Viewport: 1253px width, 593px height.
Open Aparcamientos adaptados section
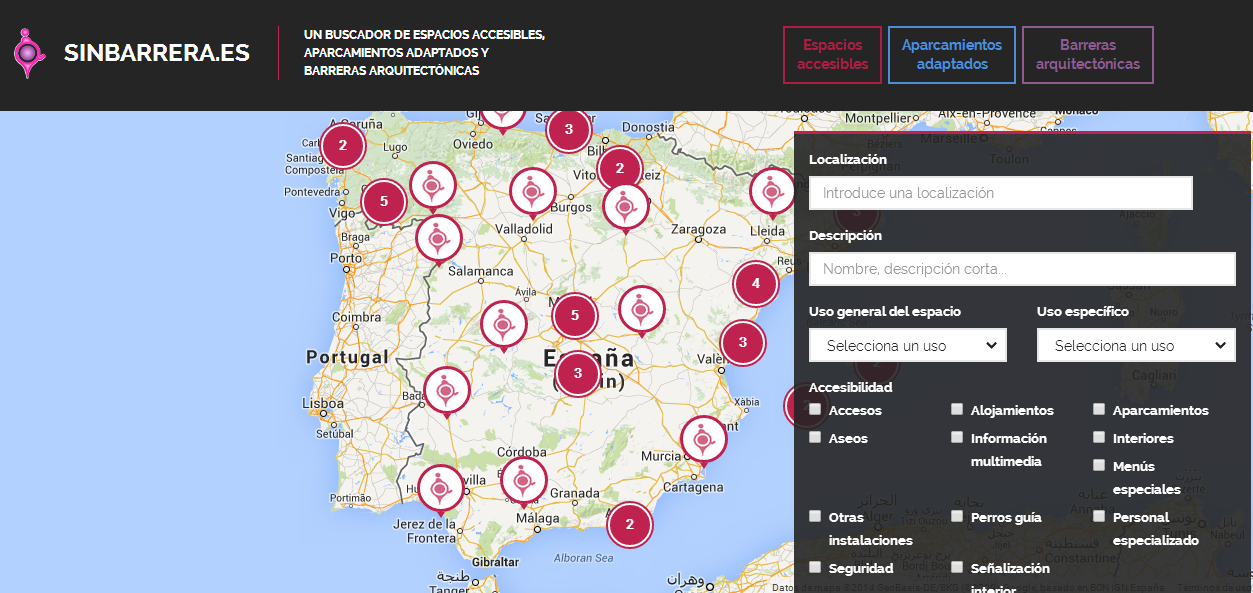[x=952, y=54]
